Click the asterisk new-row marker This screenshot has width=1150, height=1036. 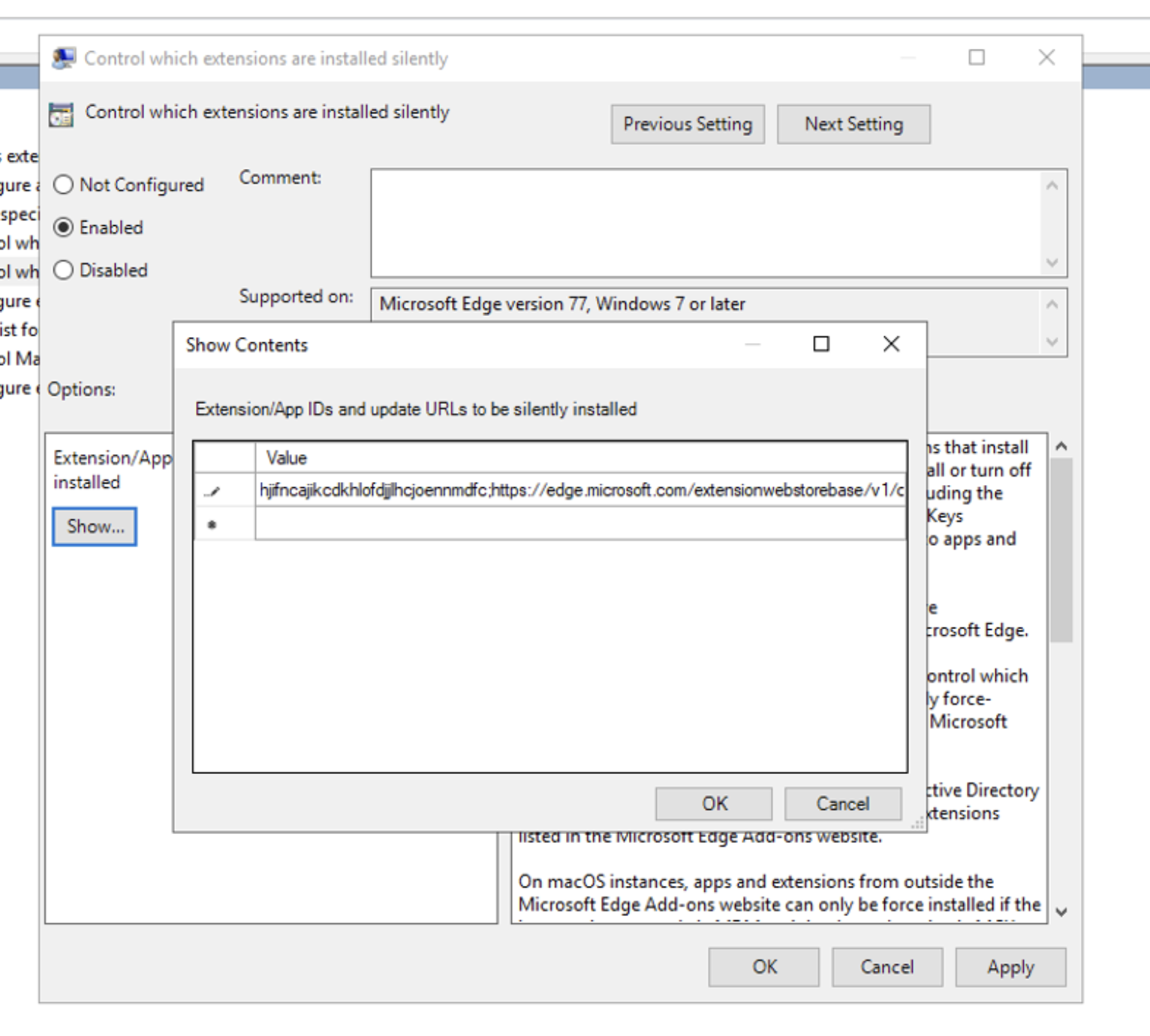pos(212,525)
